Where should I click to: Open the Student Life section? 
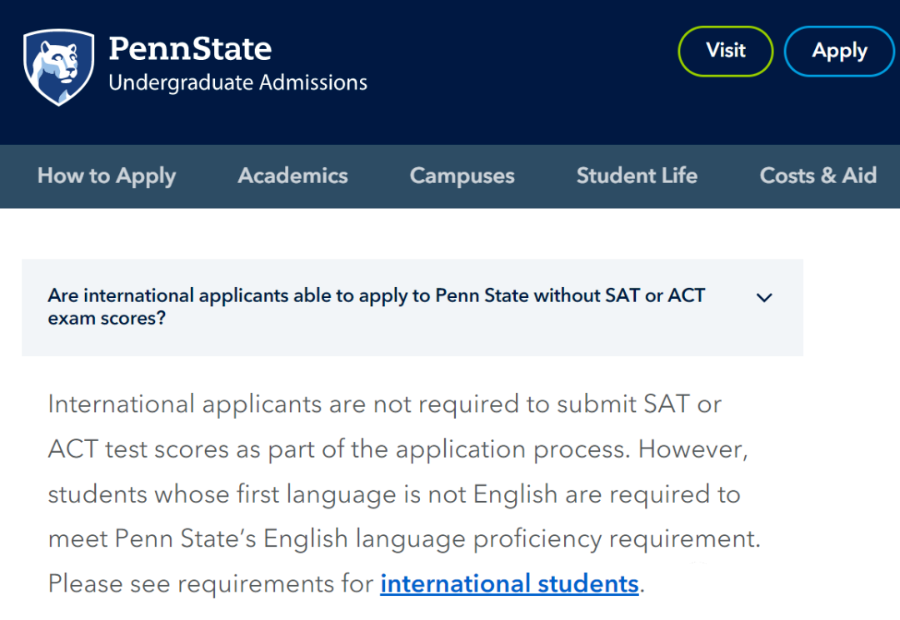pos(637,176)
